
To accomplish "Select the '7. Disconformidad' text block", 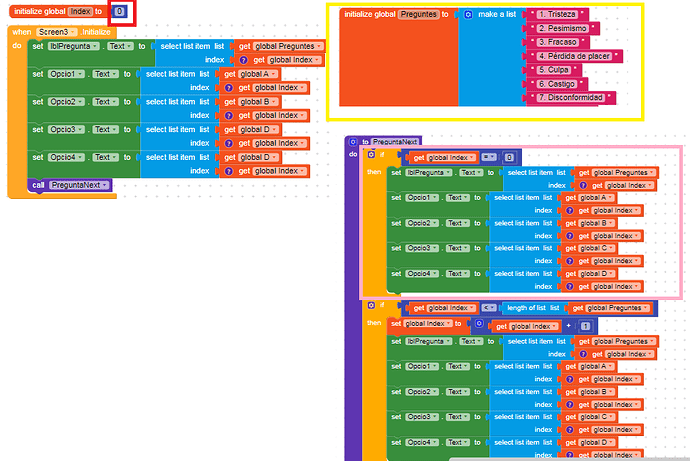I will pos(572,97).
